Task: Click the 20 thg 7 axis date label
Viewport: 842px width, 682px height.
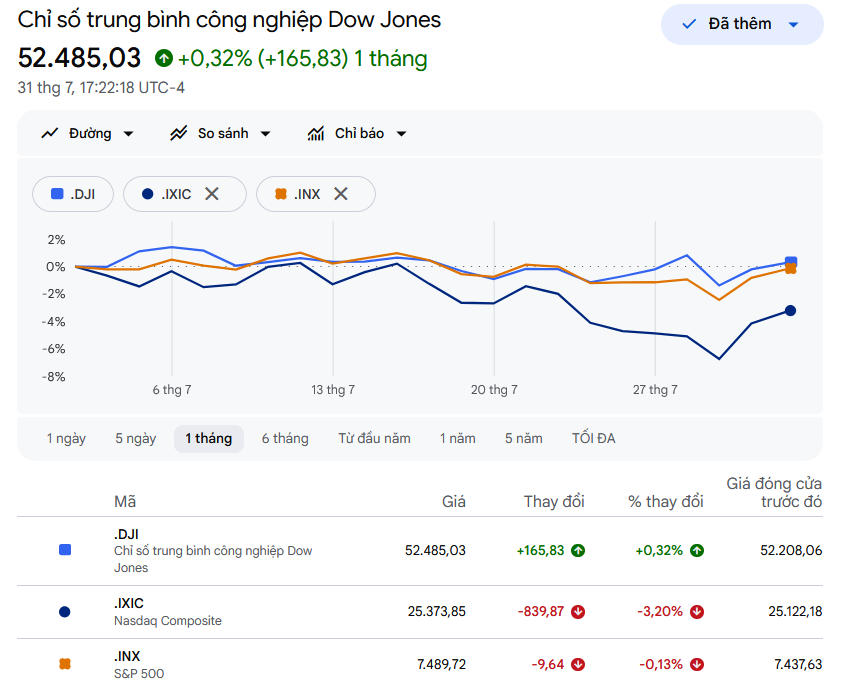Action: (x=494, y=390)
